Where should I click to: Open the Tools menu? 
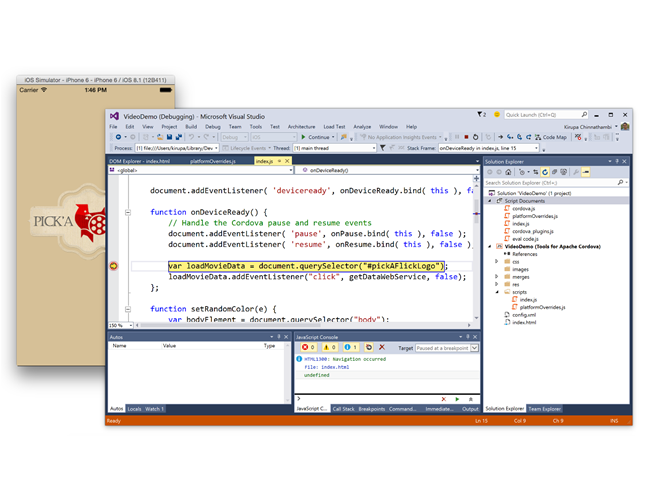pyautogui.click(x=255, y=127)
